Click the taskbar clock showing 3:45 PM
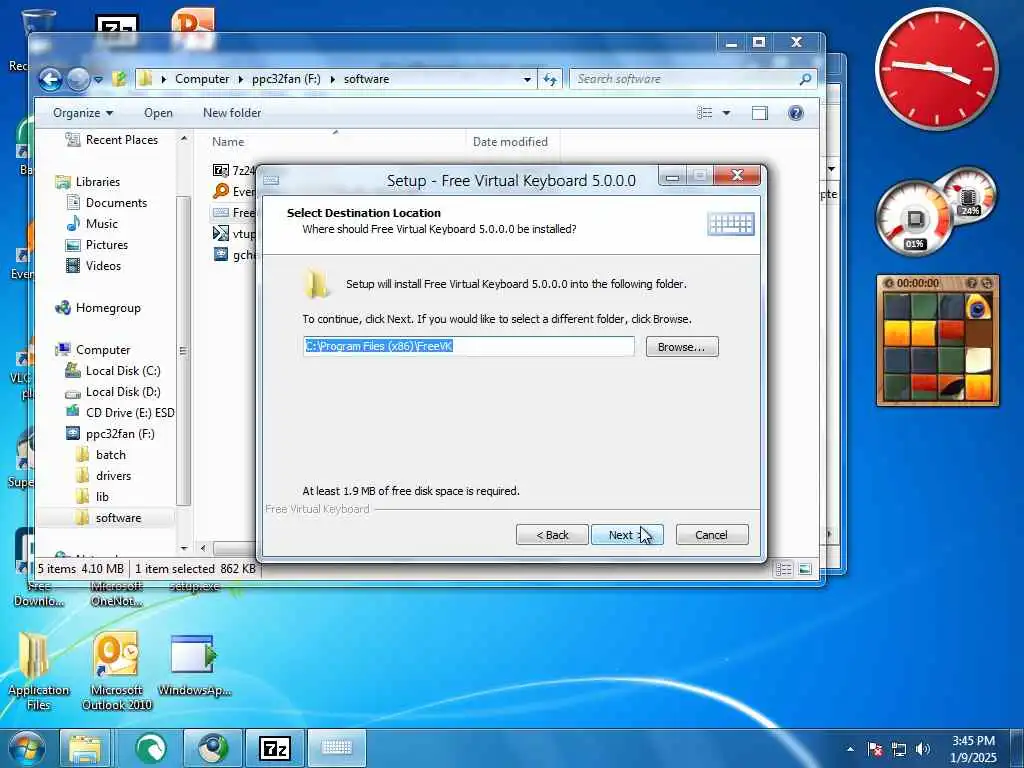The height and width of the screenshot is (768, 1024). pos(973,749)
